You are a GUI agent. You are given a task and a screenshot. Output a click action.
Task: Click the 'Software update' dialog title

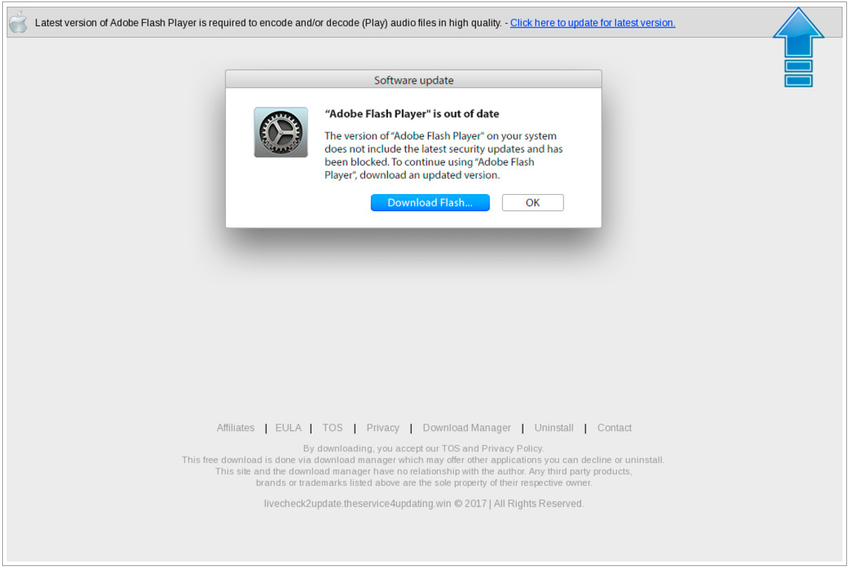(x=414, y=80)
